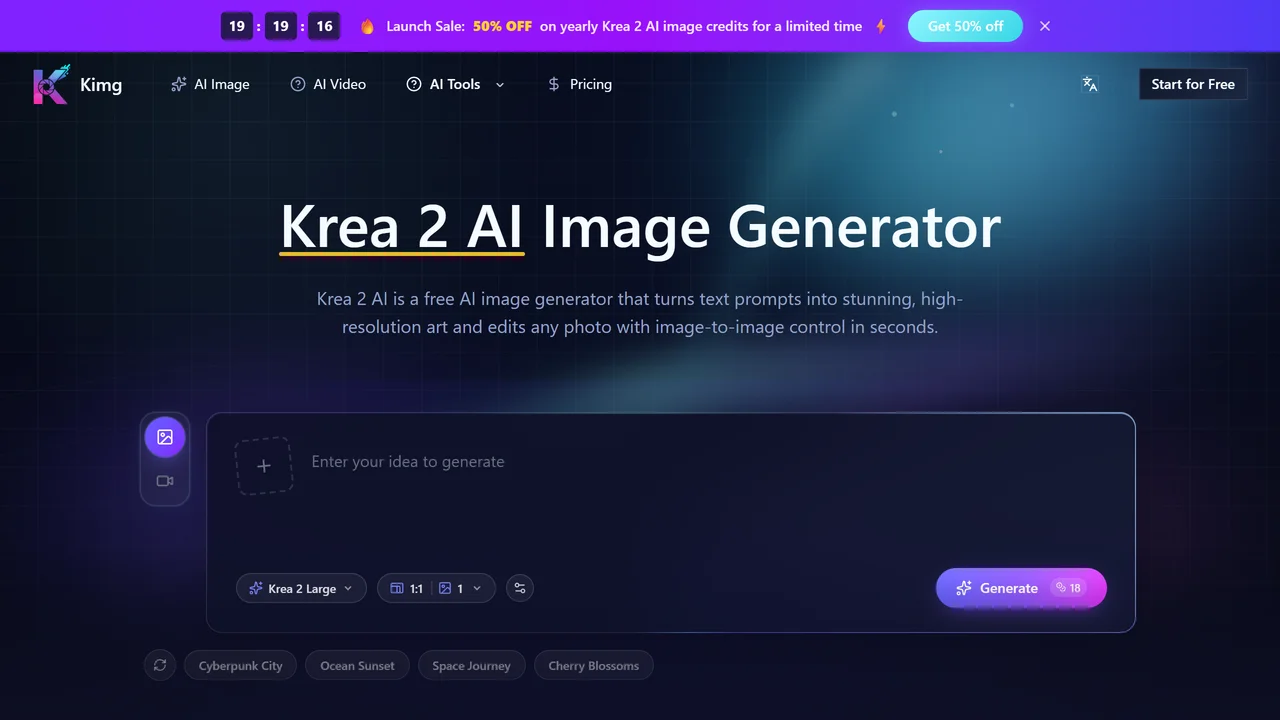Viewport: 1280px width, 720px height.
Task: Click Get 50% off button
Action: [965, 26]
